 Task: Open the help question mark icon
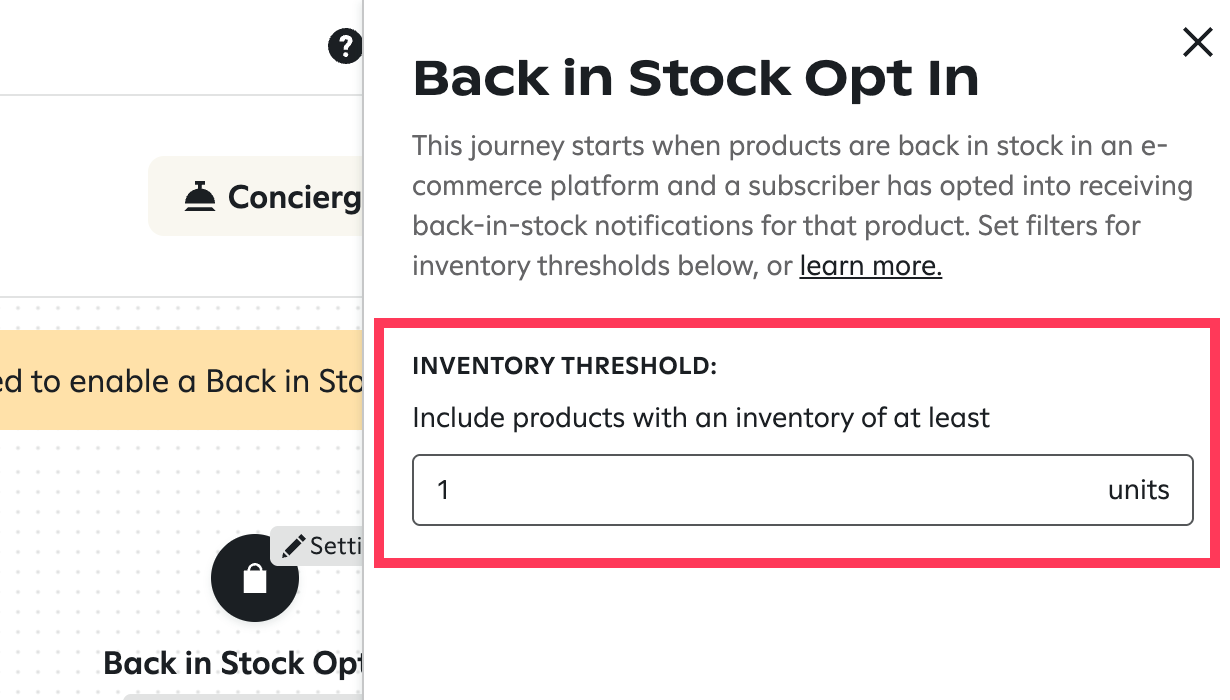(x=344, y=46)
